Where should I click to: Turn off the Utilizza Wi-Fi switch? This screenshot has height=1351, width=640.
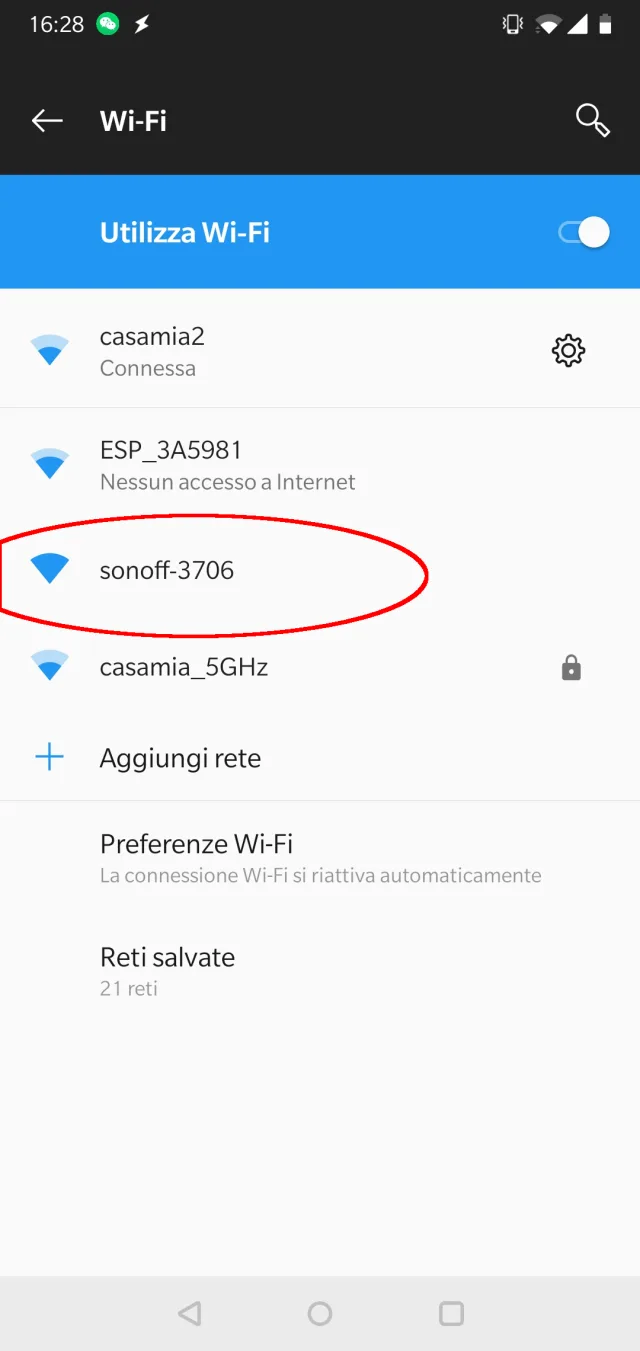click(584, 233)
